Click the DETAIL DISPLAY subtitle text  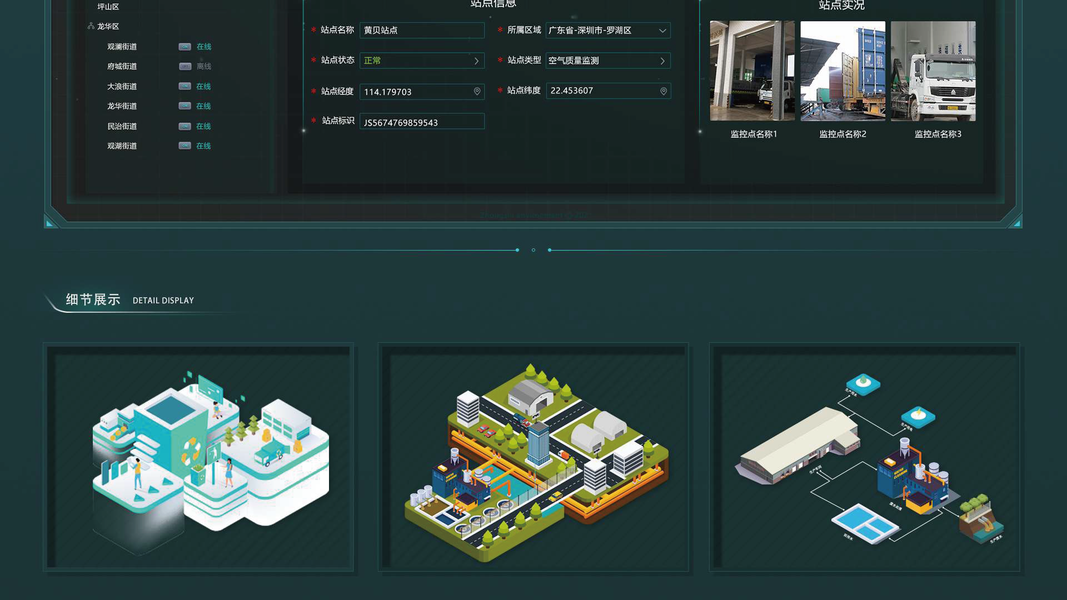click(163, 300)
